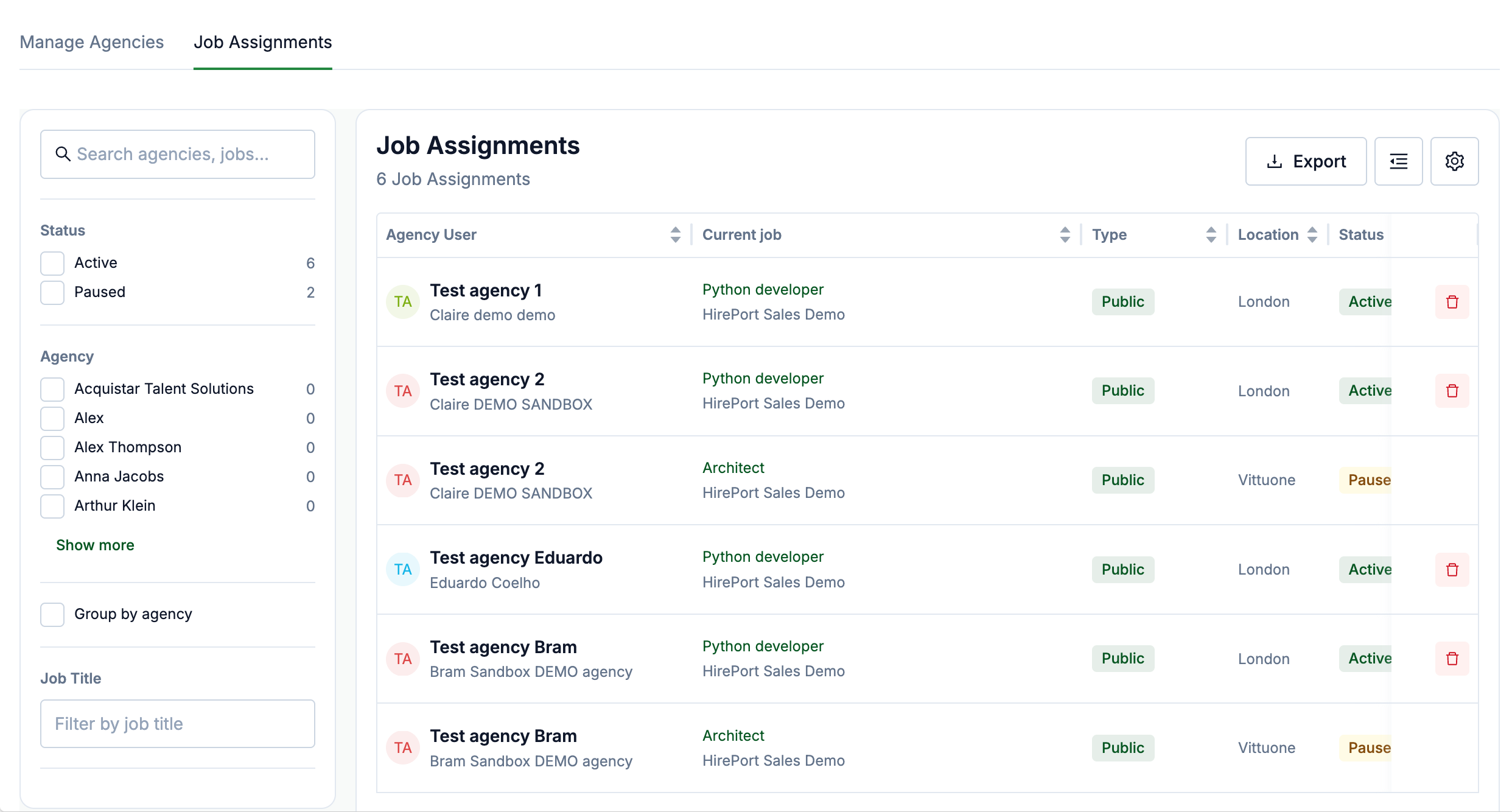This screenshot has height=812, width=1512.
Task: Open the settings gear in Job Assignments header
Action: pyautogui.click(x=1454, y=161)
